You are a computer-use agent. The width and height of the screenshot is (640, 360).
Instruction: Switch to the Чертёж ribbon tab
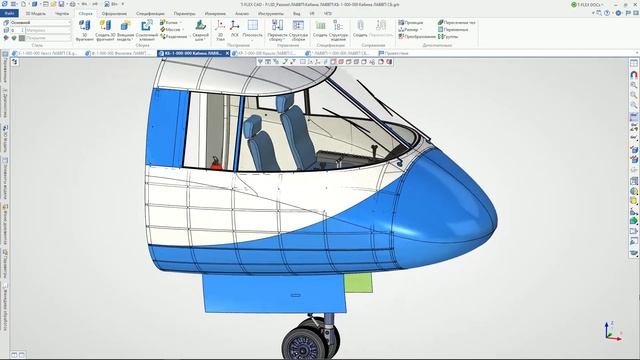coord(62,13)
